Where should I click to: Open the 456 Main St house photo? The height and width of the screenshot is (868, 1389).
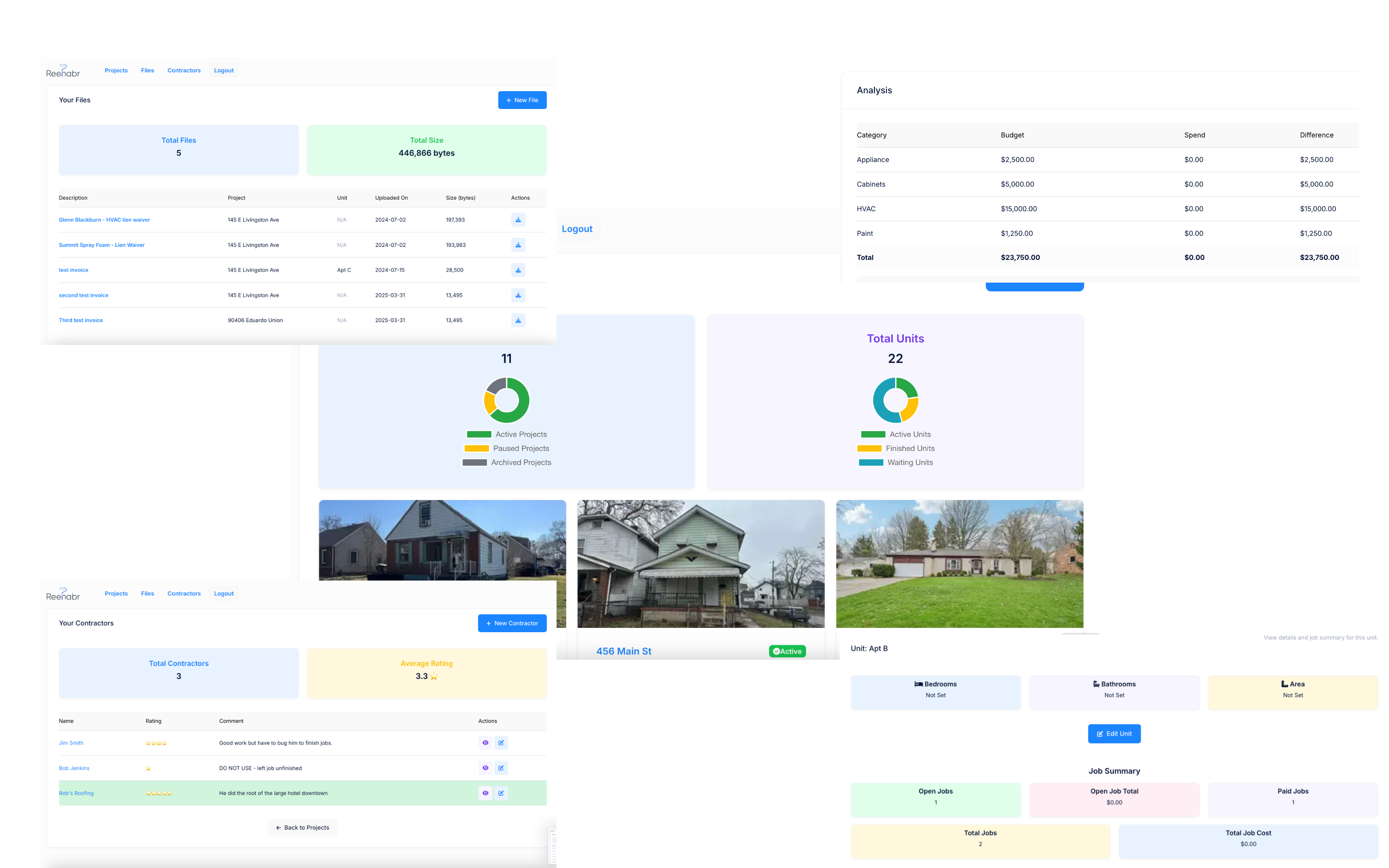(701, 564)
